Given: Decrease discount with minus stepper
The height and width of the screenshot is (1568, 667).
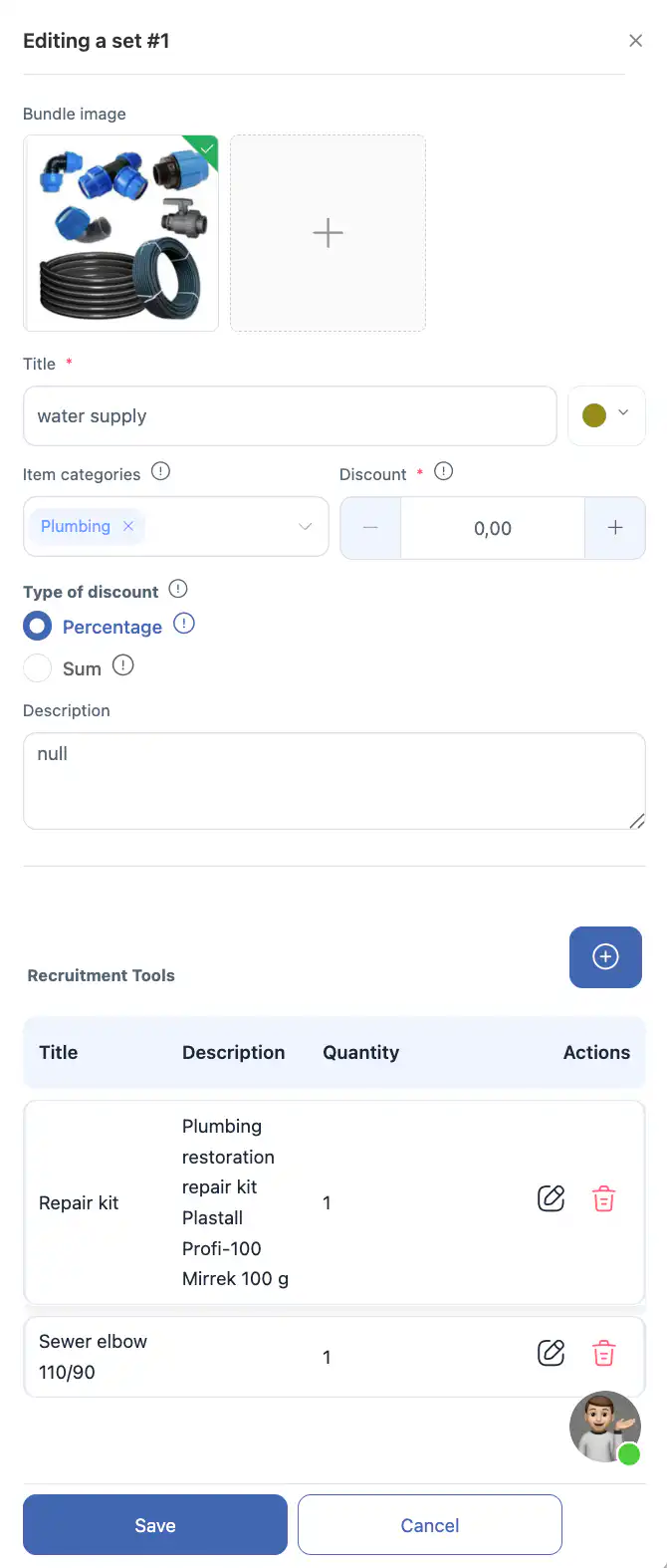Looking at the screenshot, I should click(x=370, y=528).
